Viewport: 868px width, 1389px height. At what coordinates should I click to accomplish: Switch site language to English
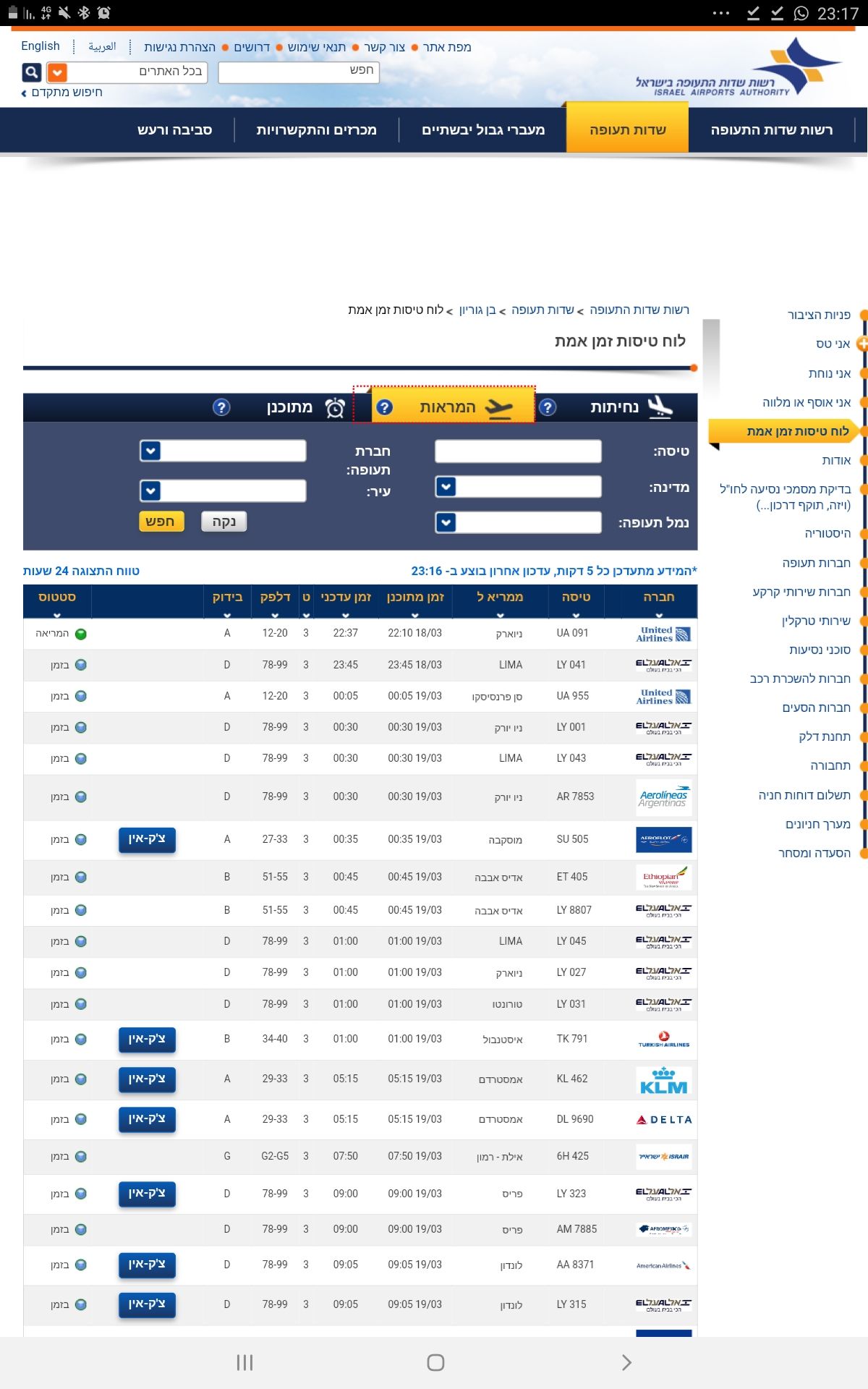(41, 46)
